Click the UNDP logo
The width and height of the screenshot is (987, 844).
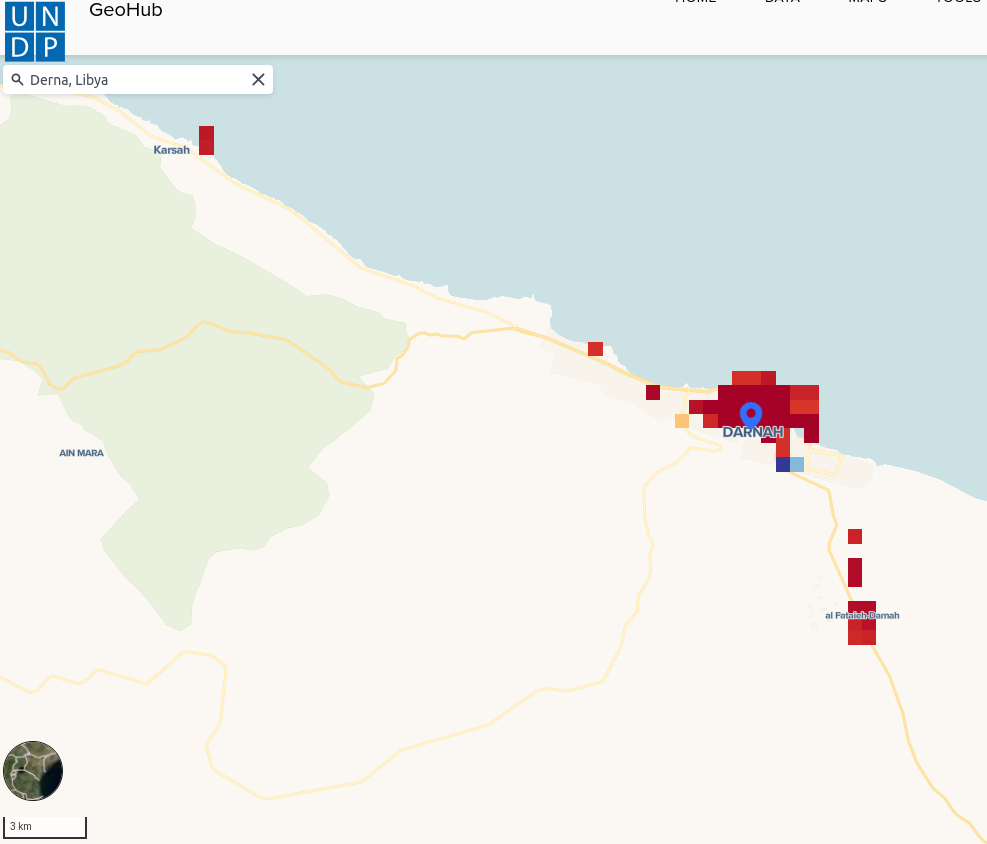click(x=35, y=31)
